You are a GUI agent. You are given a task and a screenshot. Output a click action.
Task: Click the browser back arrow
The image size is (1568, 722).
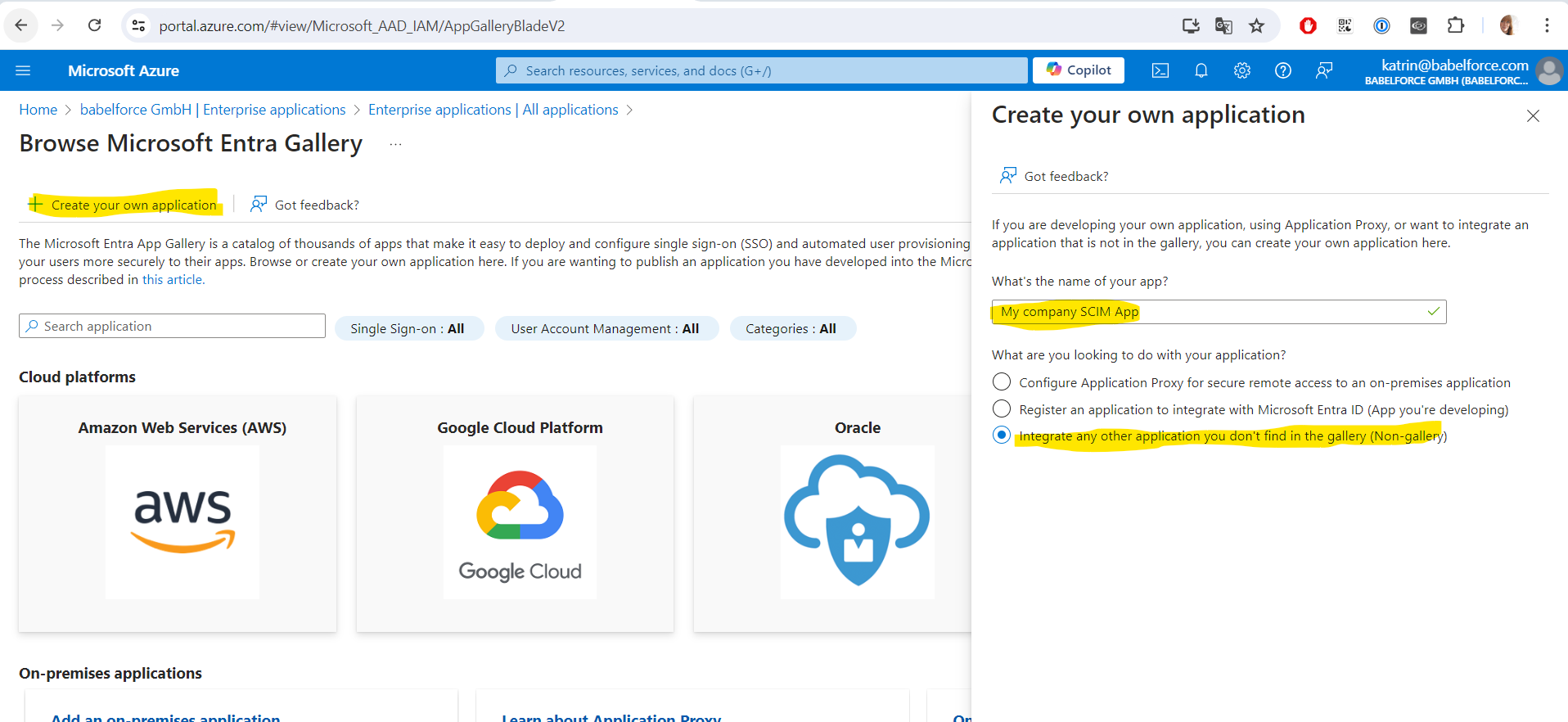[21, 25]
